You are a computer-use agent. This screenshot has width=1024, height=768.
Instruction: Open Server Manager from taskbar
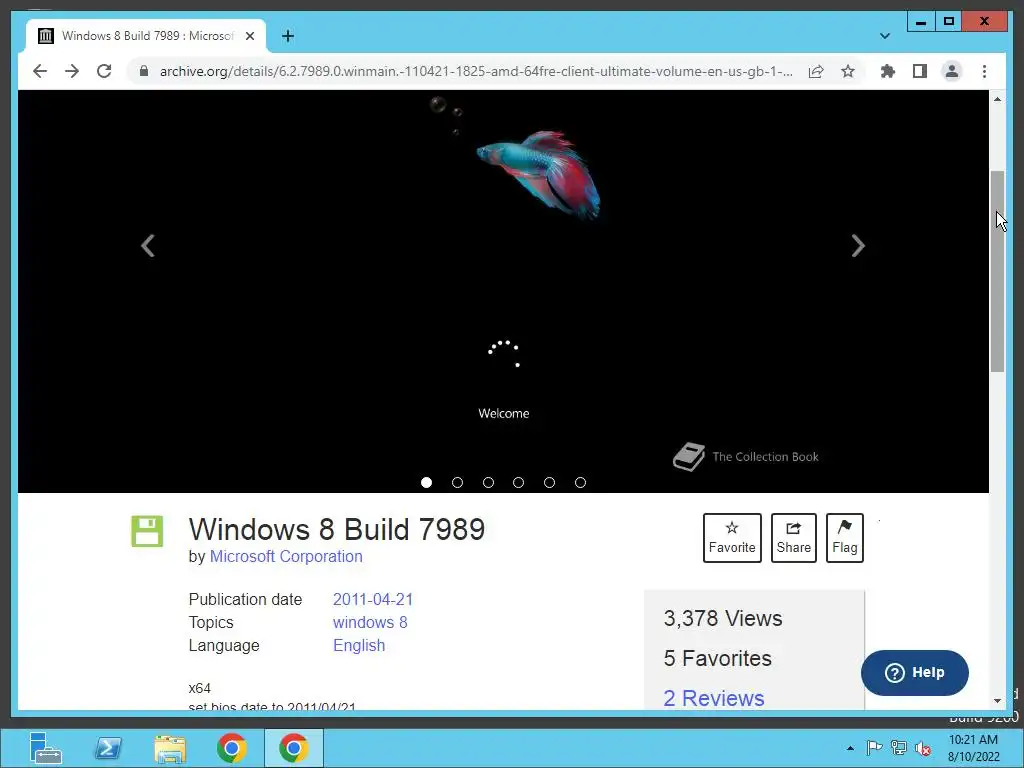[45, 748]
